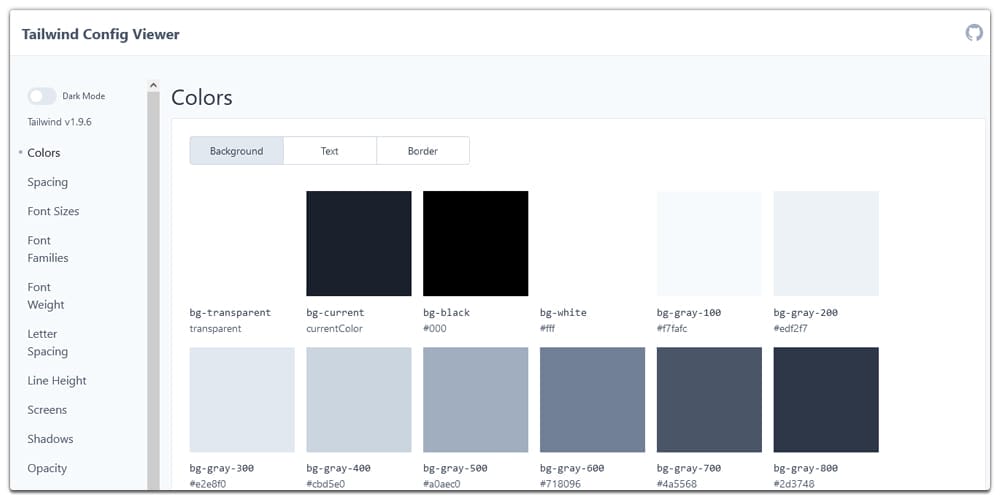The height and width of the screenshot is (500, 1000).
Task: Click the bg-gray-600 class name
Action: (x=572, y=468)
